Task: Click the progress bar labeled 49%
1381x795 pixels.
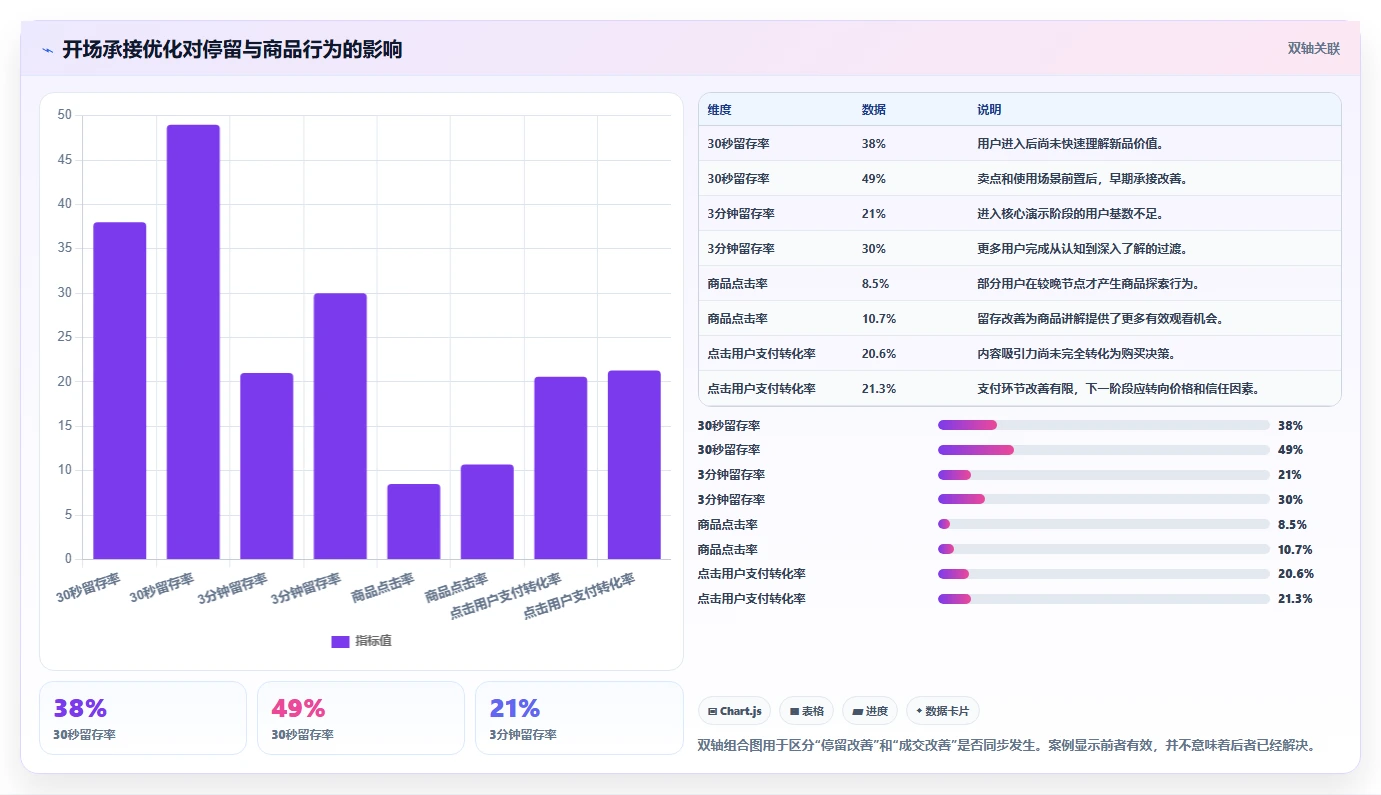Action: coord(1104,450)
